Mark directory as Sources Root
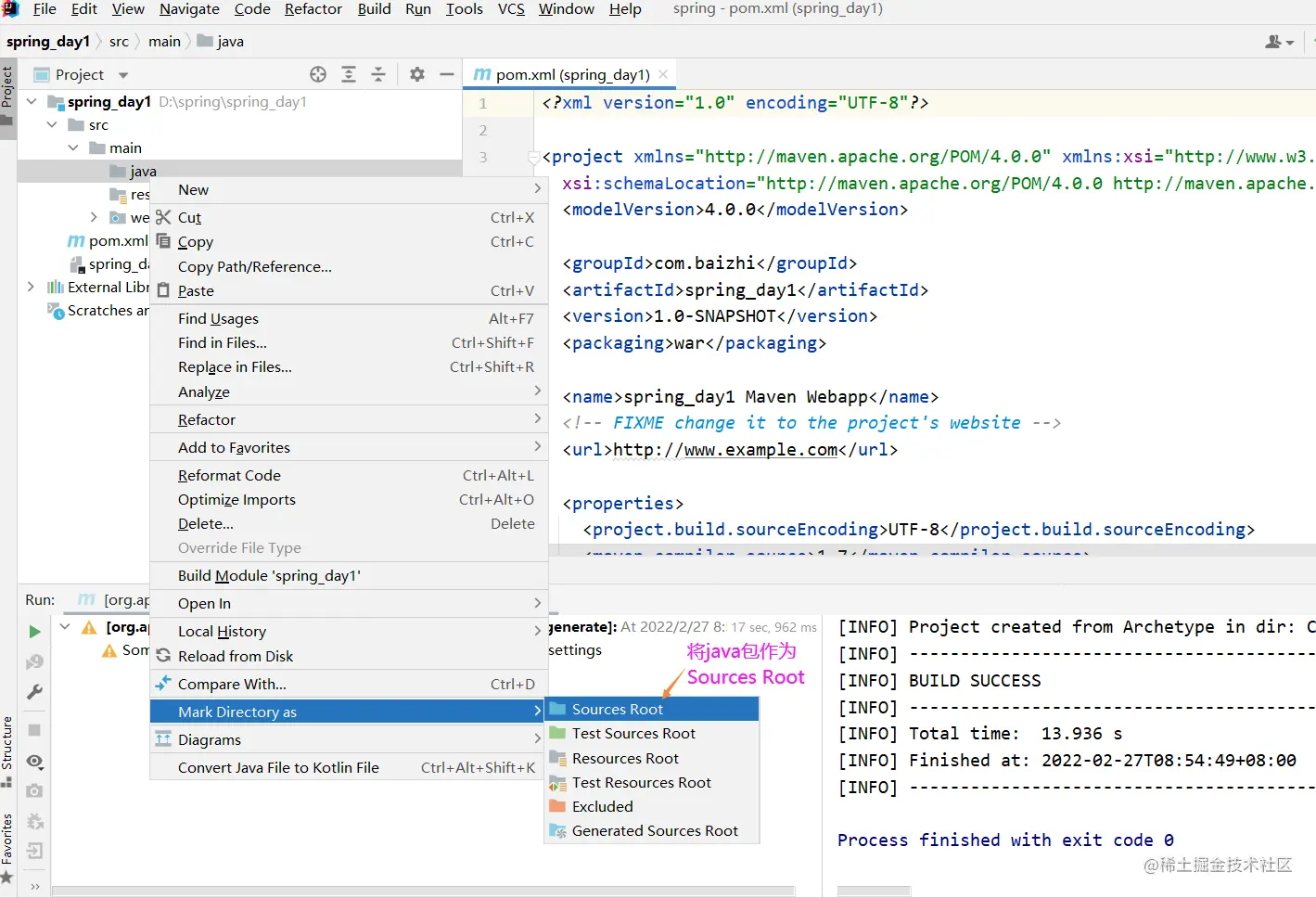The width and height of the screenshot is (1316, 898). (x=652, y=709)
